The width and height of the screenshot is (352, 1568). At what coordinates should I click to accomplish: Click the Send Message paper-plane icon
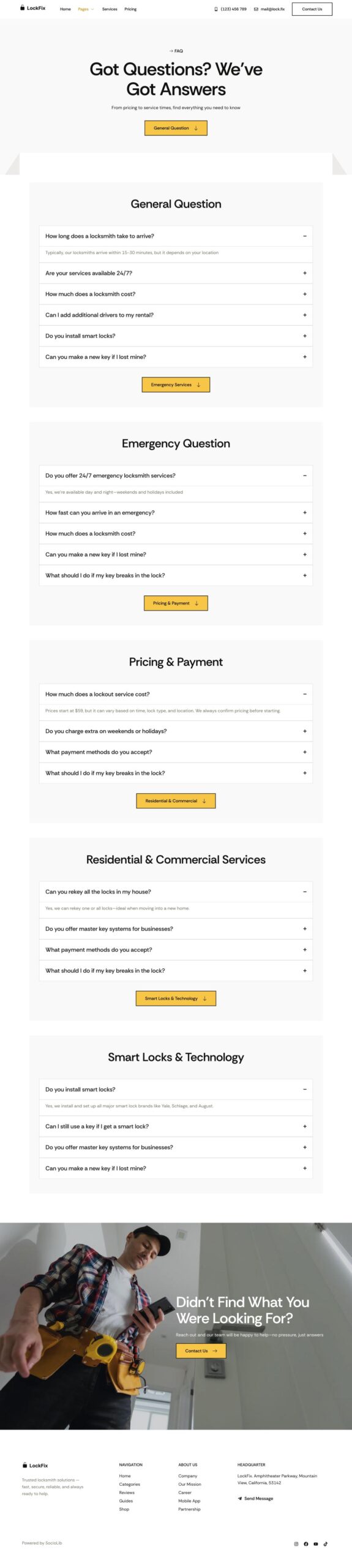pos(240,1499)
